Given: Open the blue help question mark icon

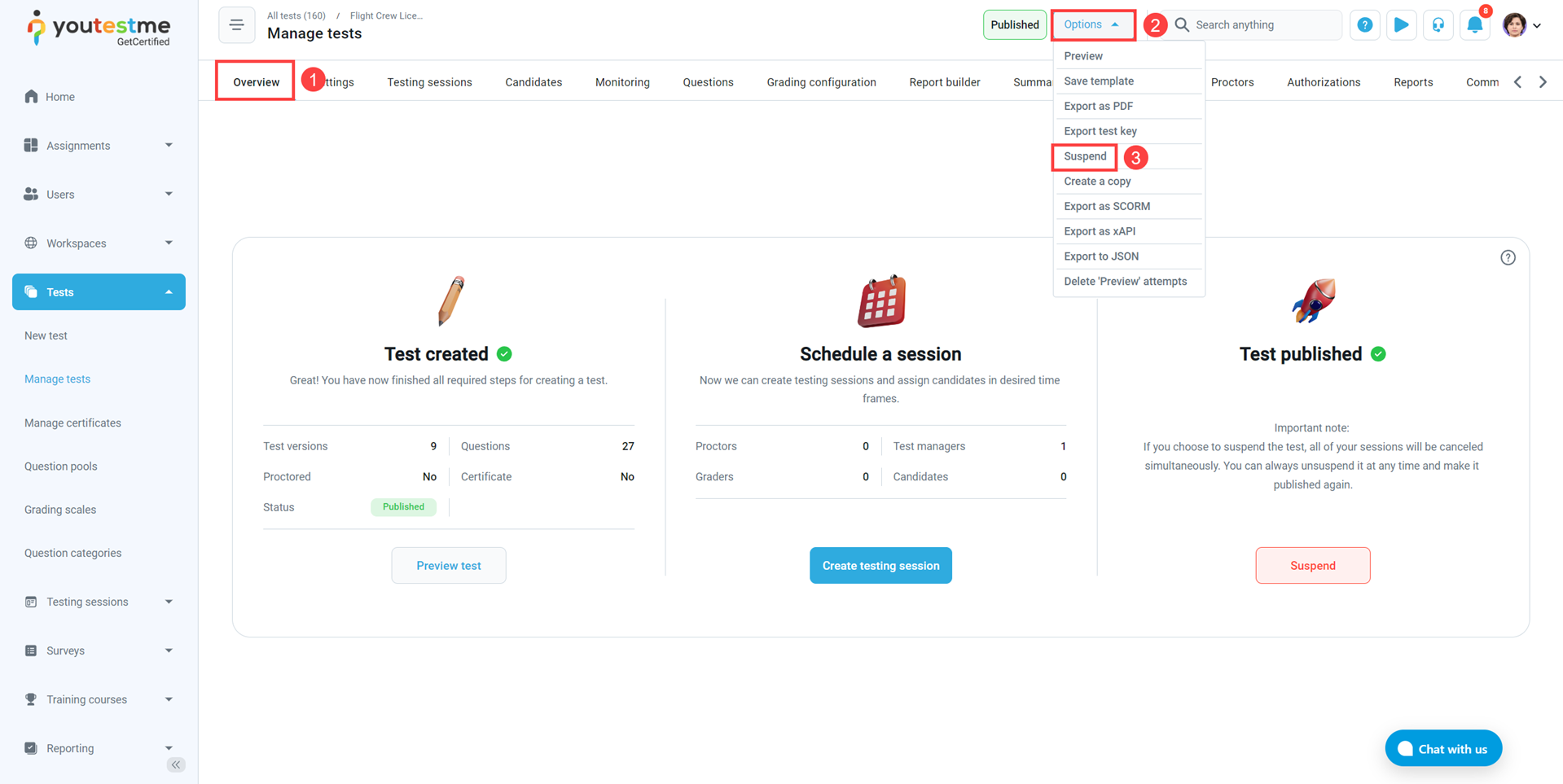Looking at the screenshot, I should click(1364, 25).
